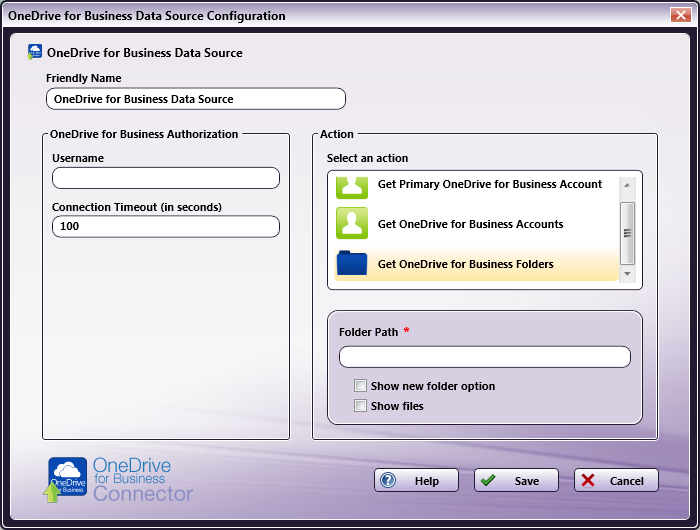Screen dimensions: 700x530
Task: Toggle the Show files checkbox
Action: [360, 405]
